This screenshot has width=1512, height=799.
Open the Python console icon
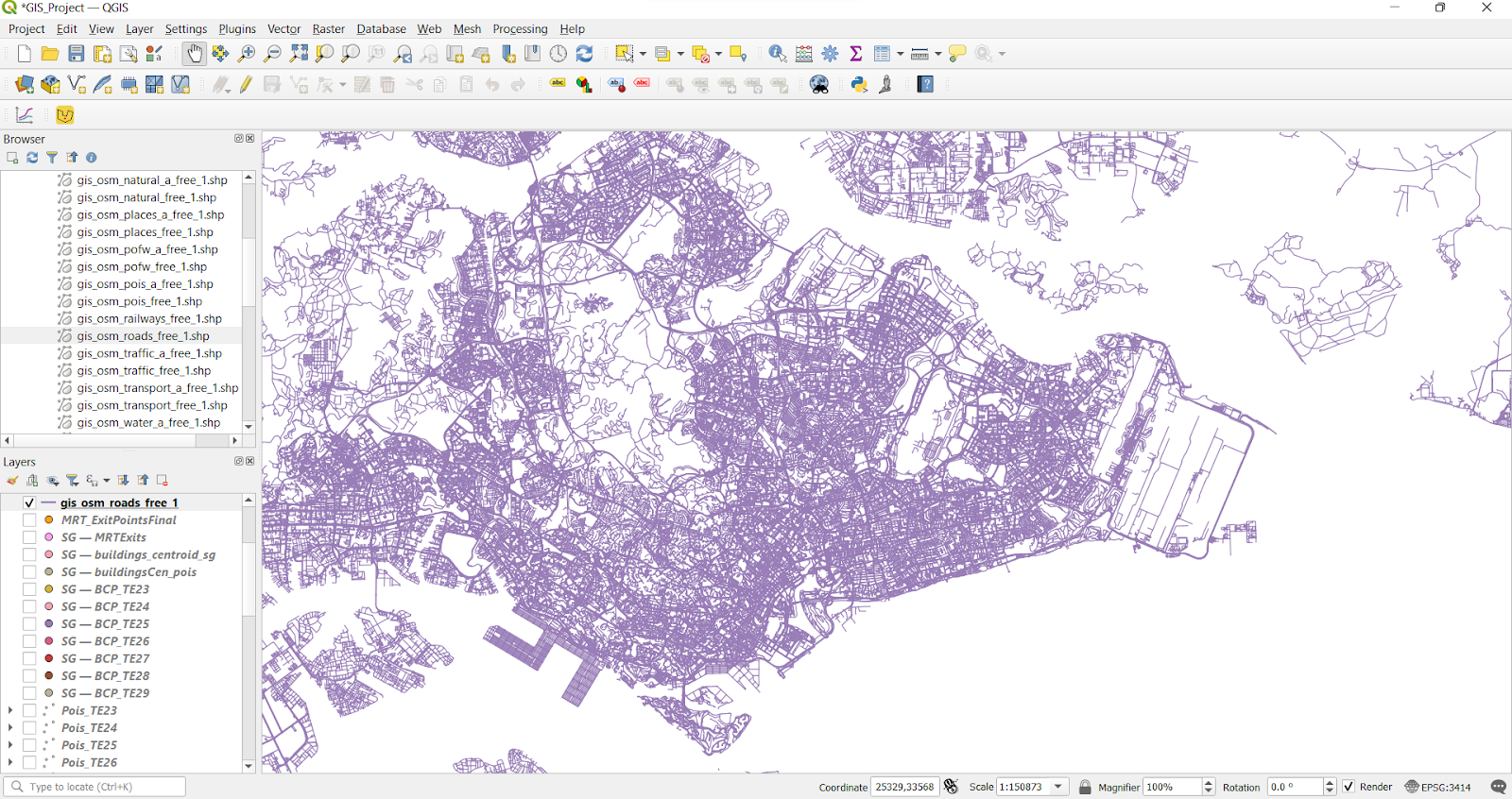click(x=859, y=85)
